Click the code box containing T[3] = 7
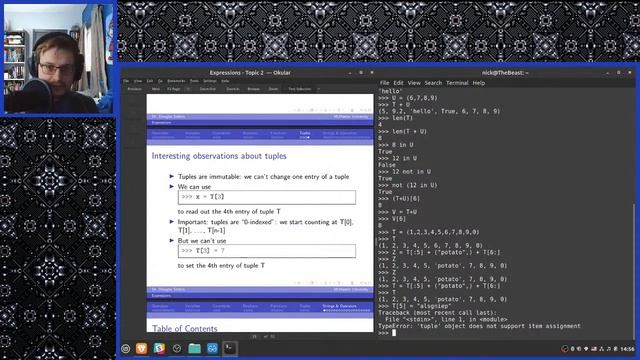 [267, 251]
